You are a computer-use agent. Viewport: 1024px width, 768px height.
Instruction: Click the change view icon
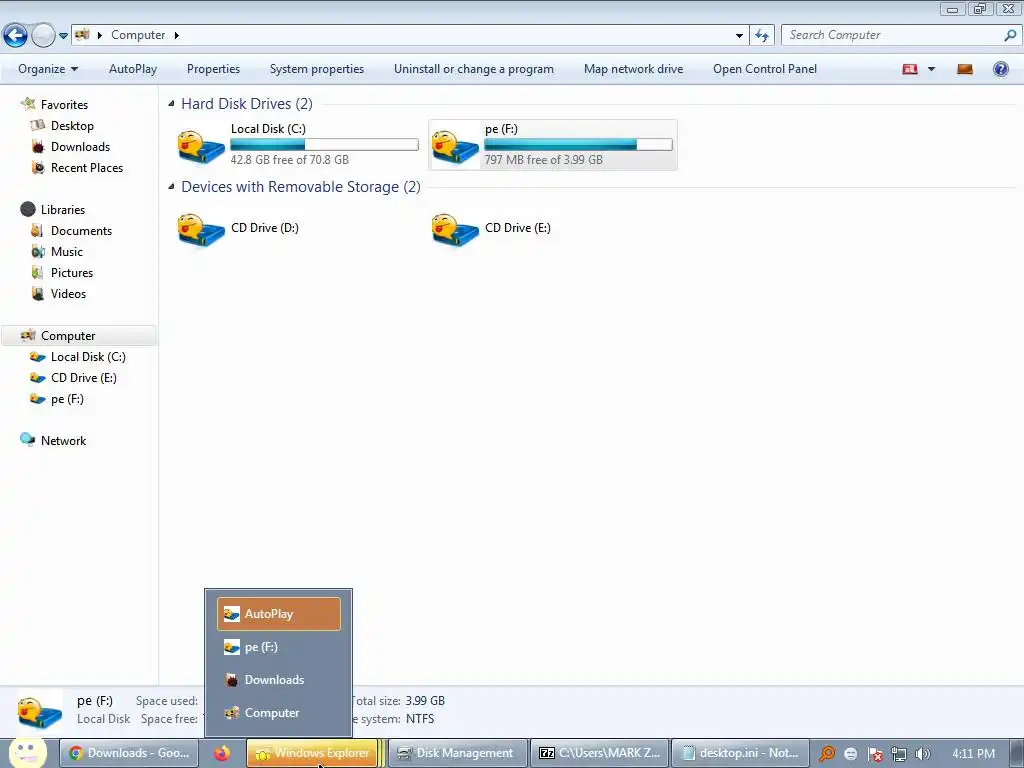[x=910, y=69]
